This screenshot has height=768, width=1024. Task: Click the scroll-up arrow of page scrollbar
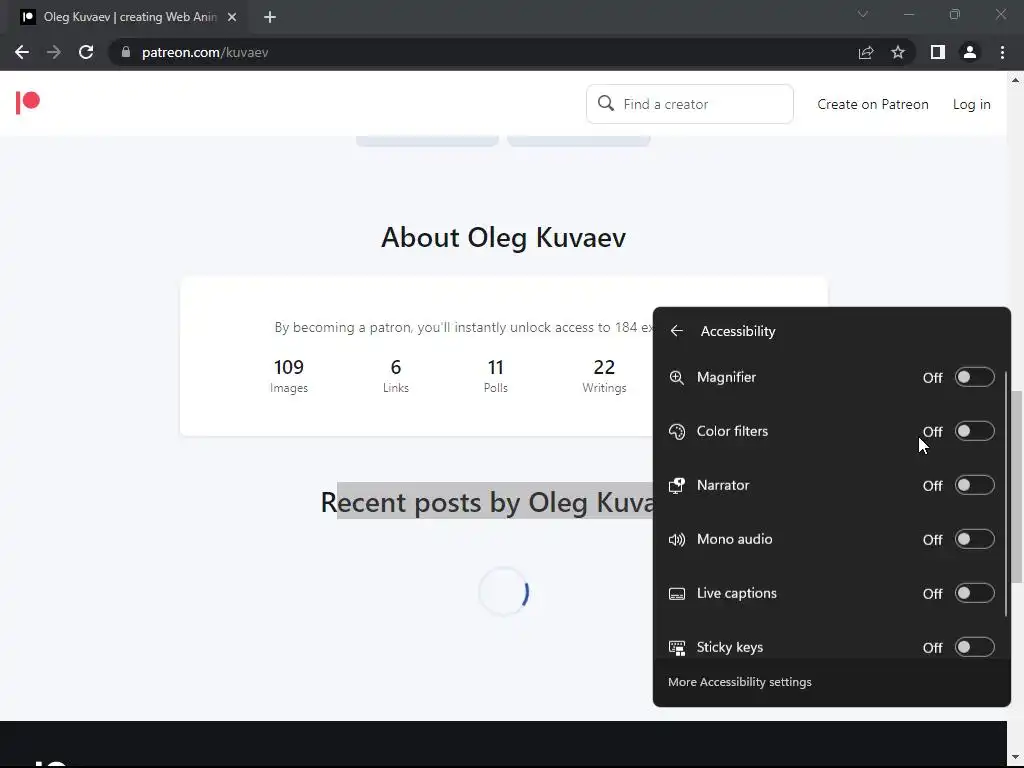coord(1016,80)
